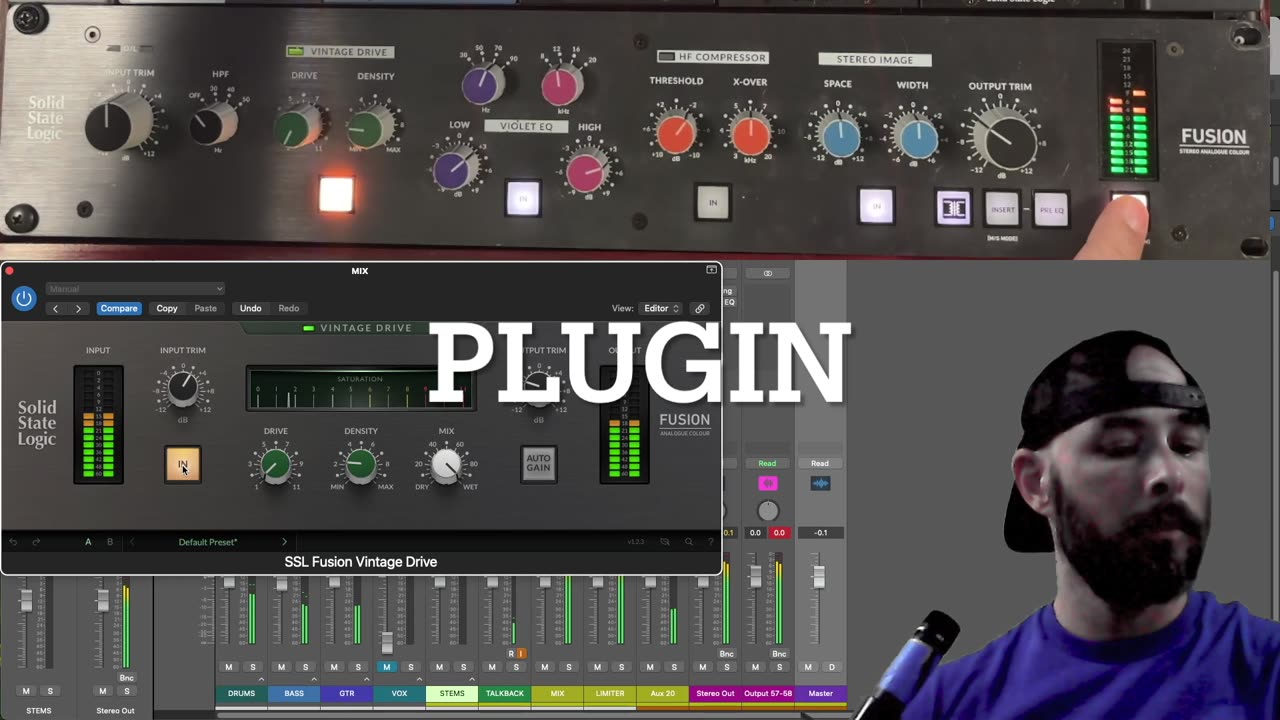
Task: Toggle the plugin power bypass button
Action: click(24, 298)
